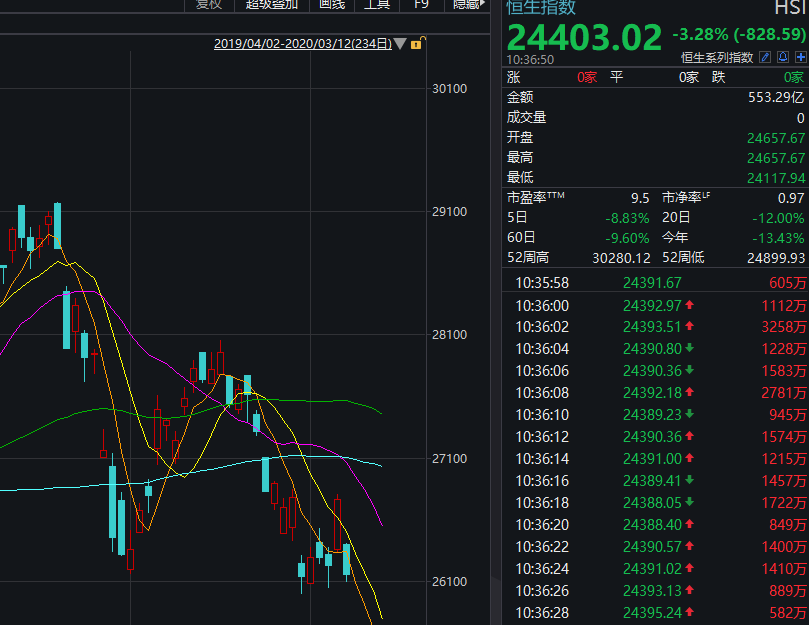Click the 27100 price axis label
809x625 pixels.
449,458
